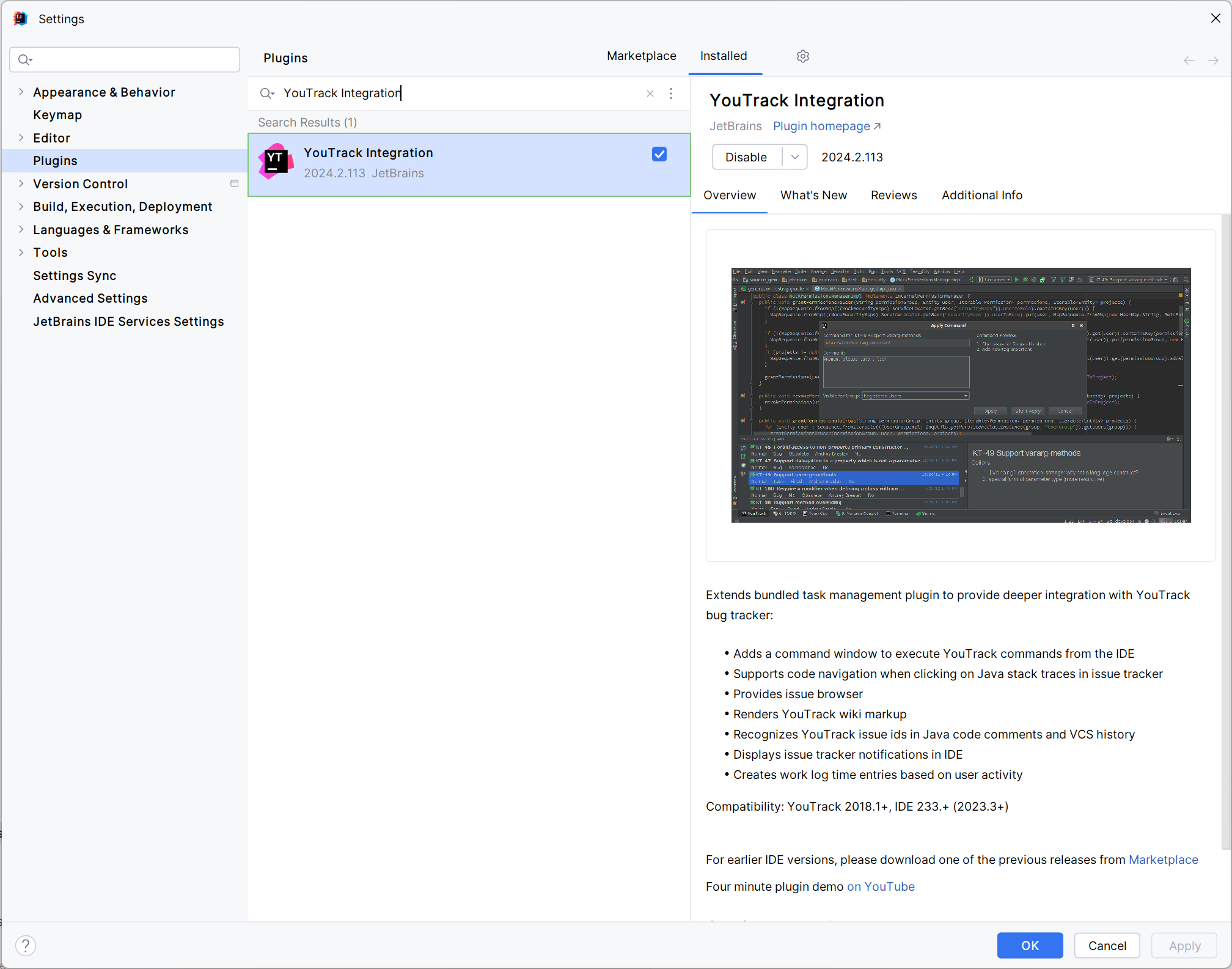Image resolution: width=1232 pixels, height=969 pixels.
Task: Click the OK button
Action: [1029, 945]
